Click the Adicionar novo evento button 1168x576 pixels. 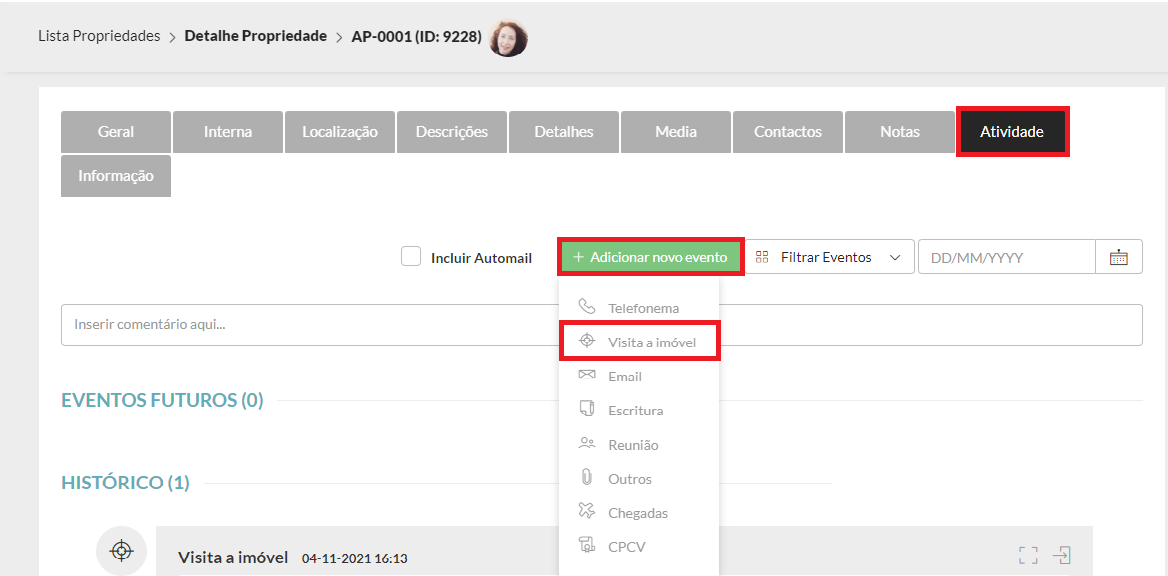click(x=650, y=257)
